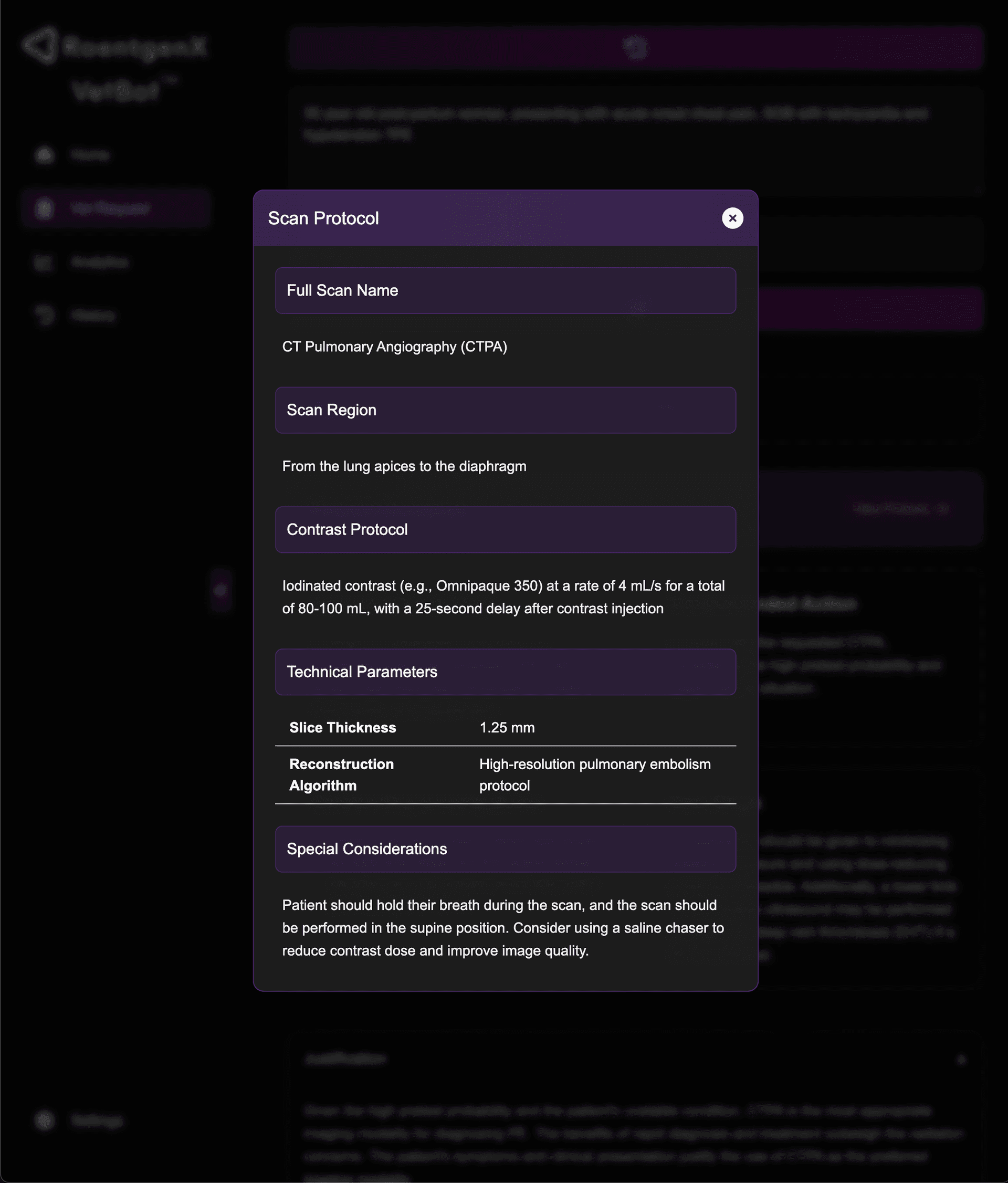The width and height of the screenshot is (1008, 1183).
Task: Close the Scan Protocol dialog
Action: click(x=732, y=218)
